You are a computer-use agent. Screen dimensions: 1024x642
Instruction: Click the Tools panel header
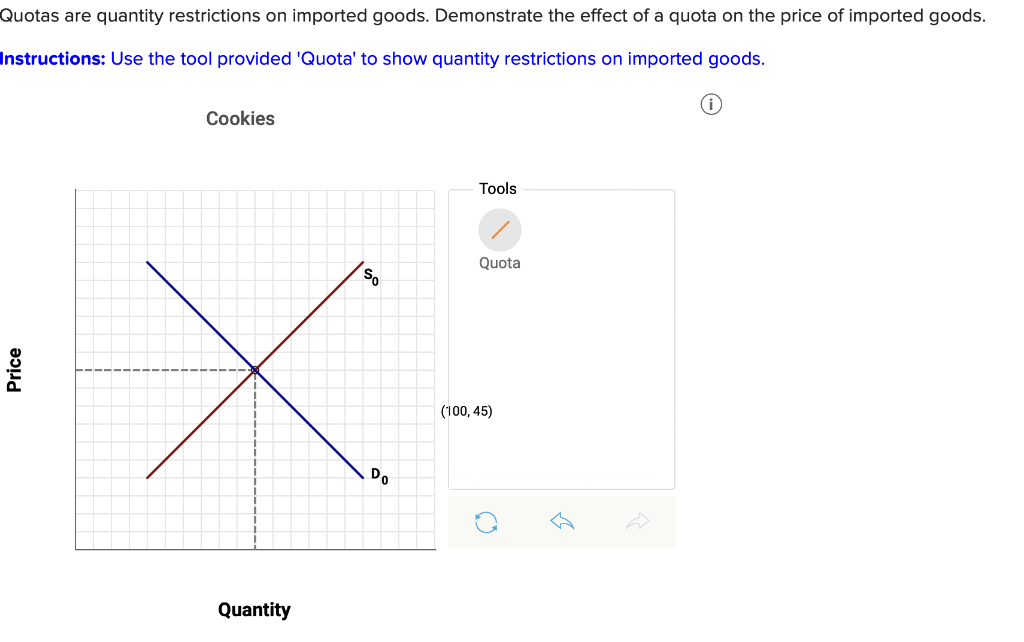(x=498, y=188)
